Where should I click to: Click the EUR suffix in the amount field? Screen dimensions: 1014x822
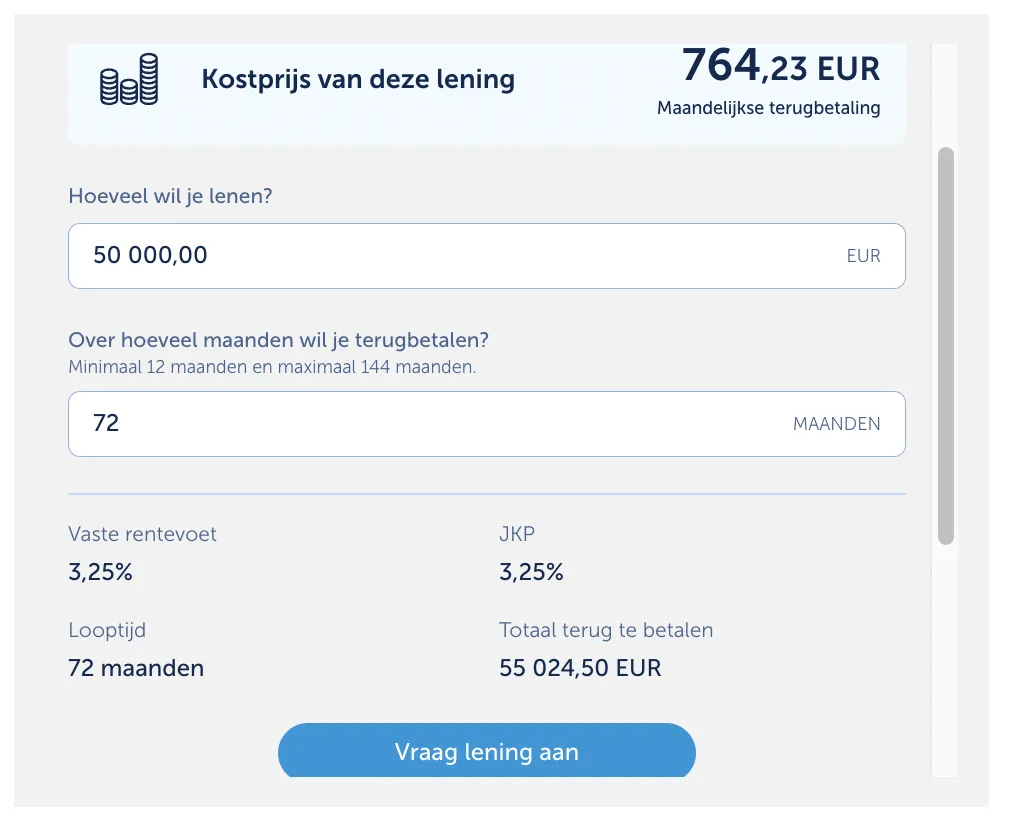[x=863, y=256]
